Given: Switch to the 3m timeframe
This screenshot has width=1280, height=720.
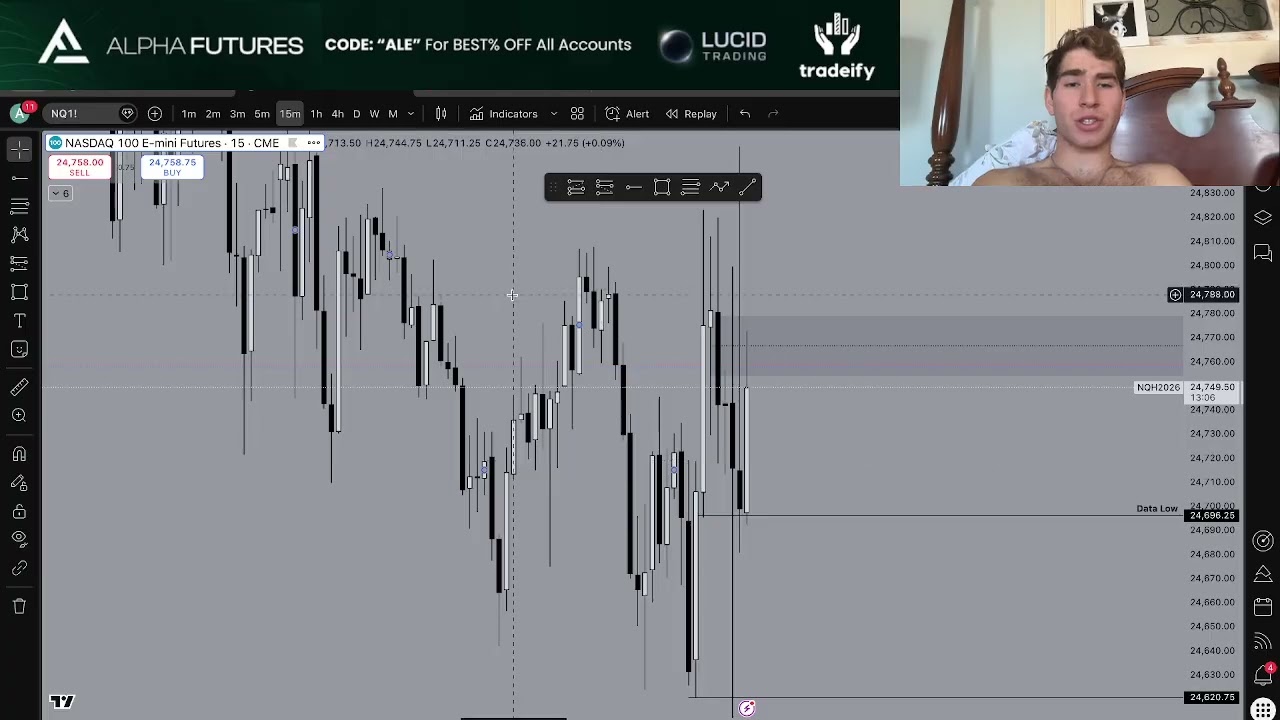Looking at the screenshot, I should (x=238, y=114).
